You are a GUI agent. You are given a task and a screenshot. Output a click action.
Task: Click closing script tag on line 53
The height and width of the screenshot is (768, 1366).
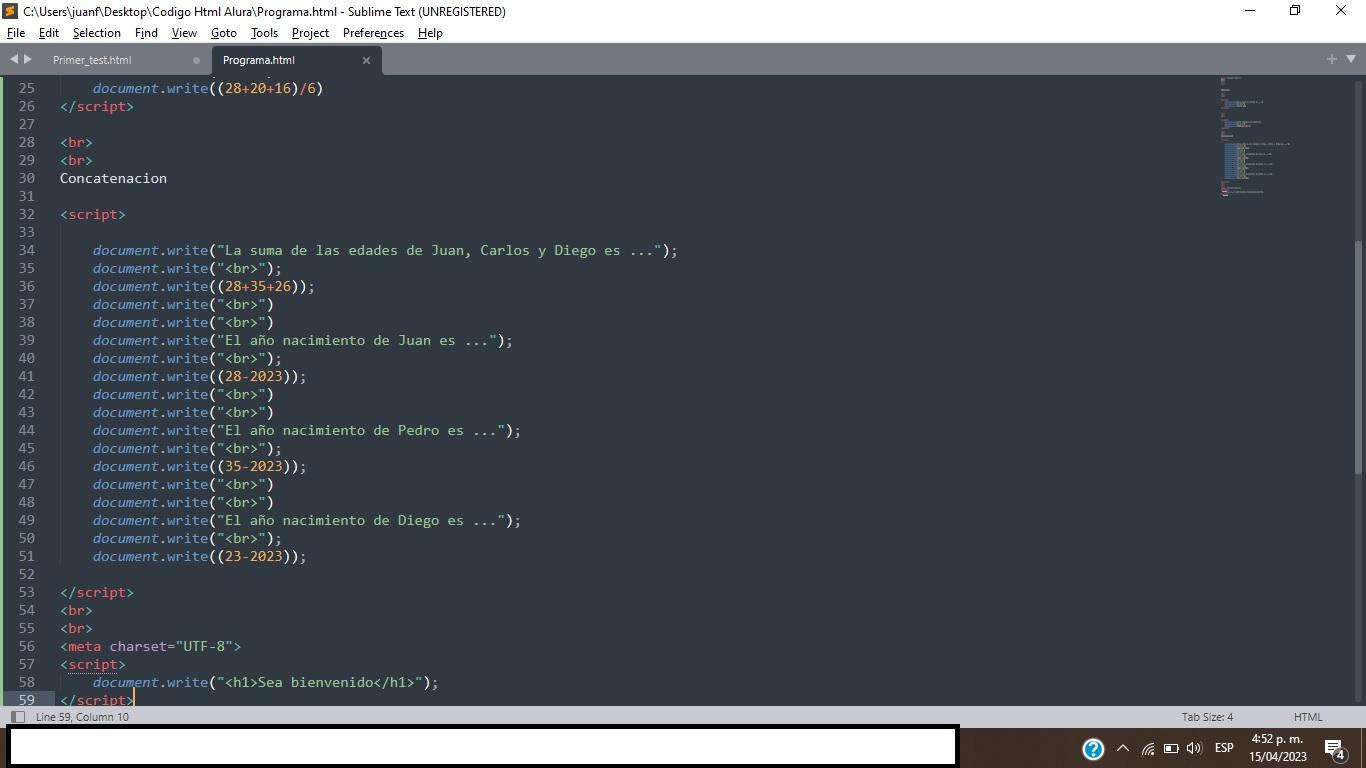(96, 592)
